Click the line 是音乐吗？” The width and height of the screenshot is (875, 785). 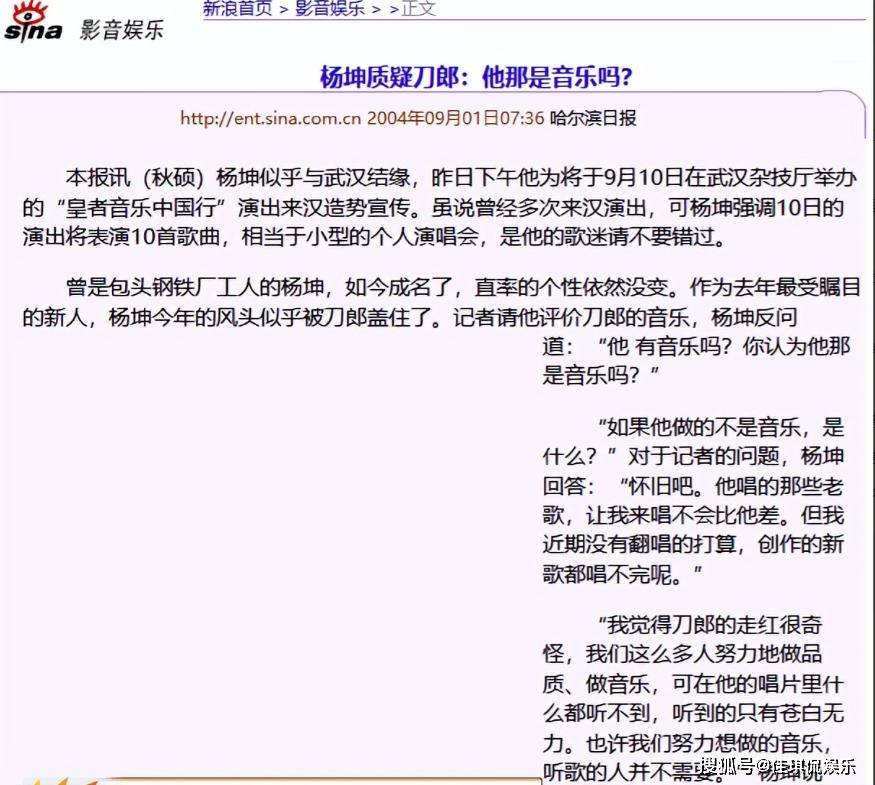[x=600, y=374]
